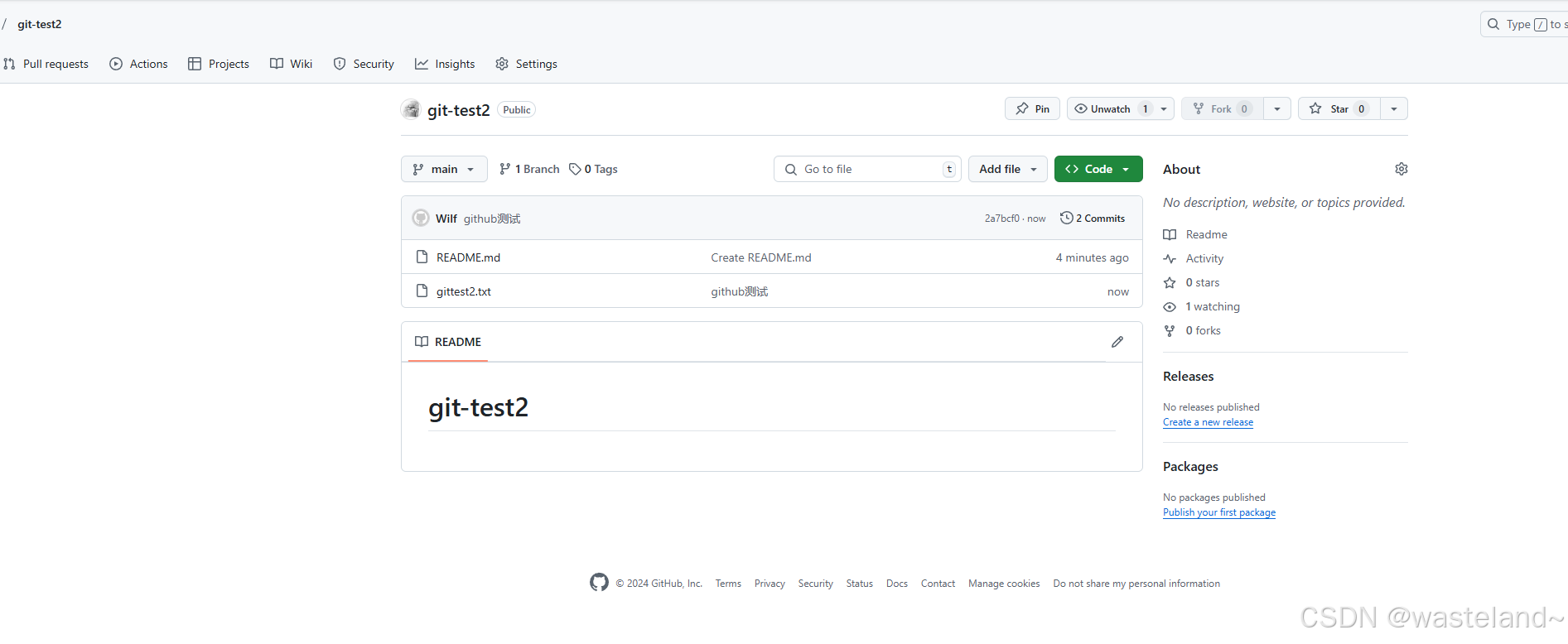Select the README tab in file preview
The image size is (1568, 644).
[448, 342]
